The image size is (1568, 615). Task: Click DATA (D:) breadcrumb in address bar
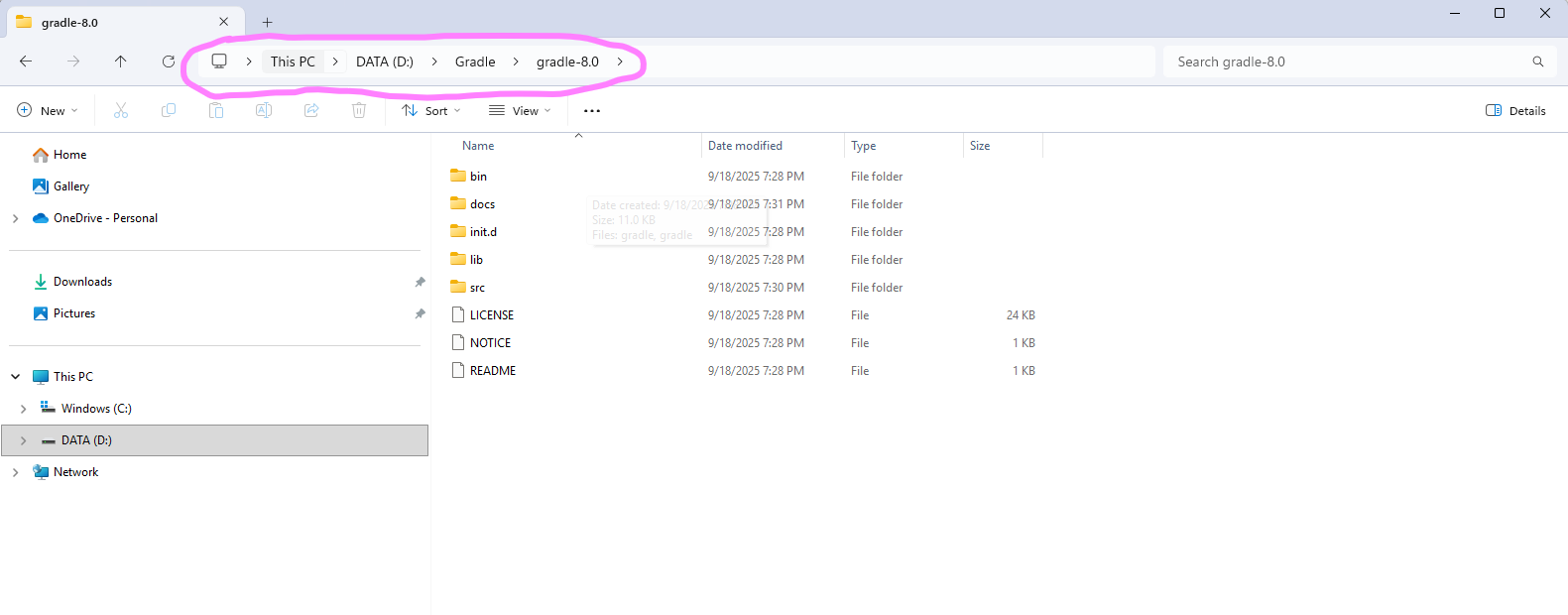(385, 61)
